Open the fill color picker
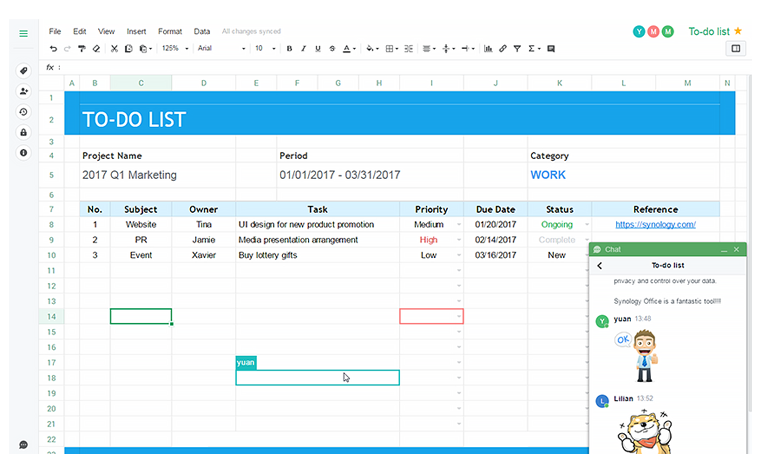 coord(370,48)
